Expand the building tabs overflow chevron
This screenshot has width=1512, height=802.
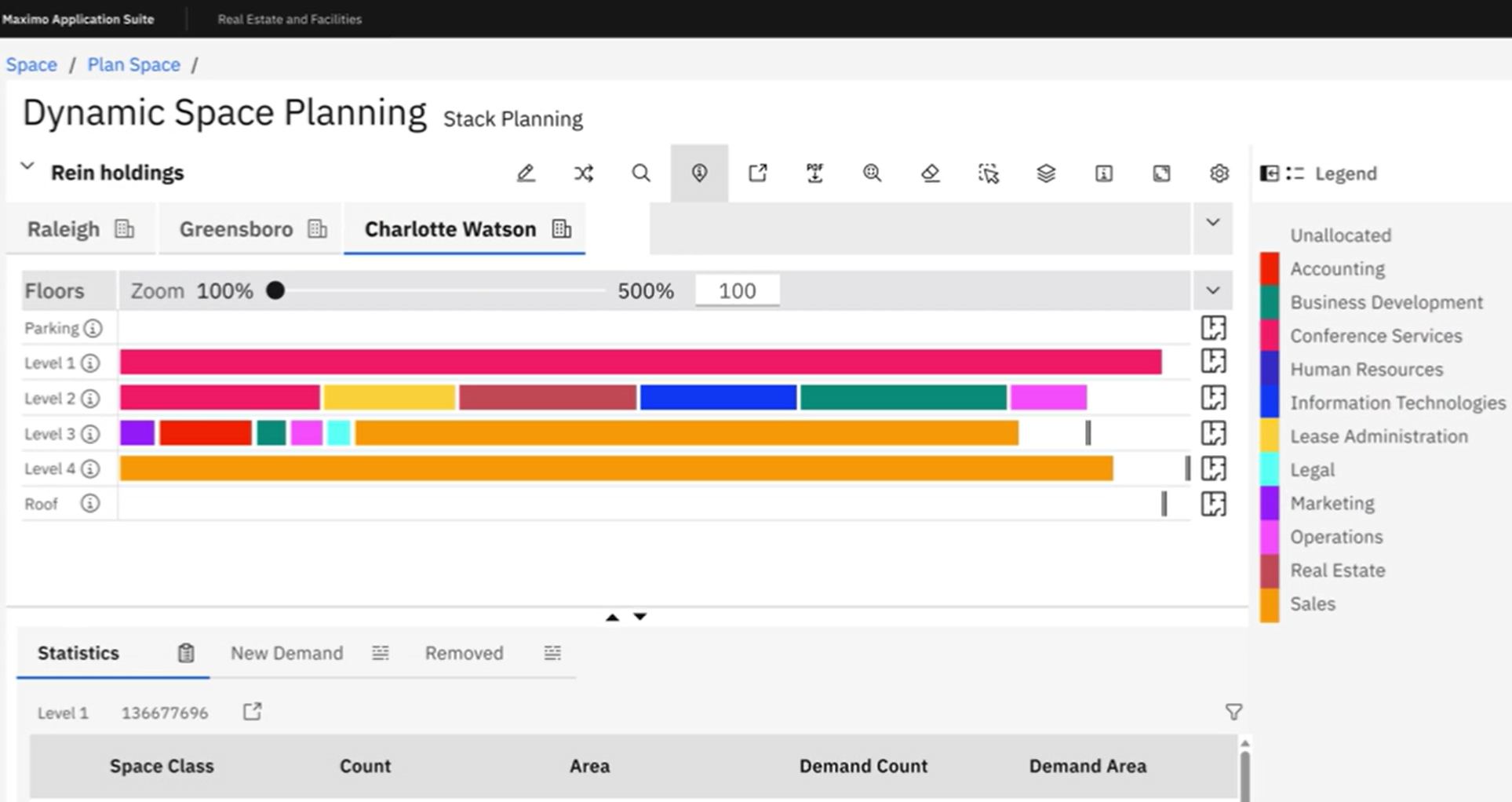[x=1212, y=223]
